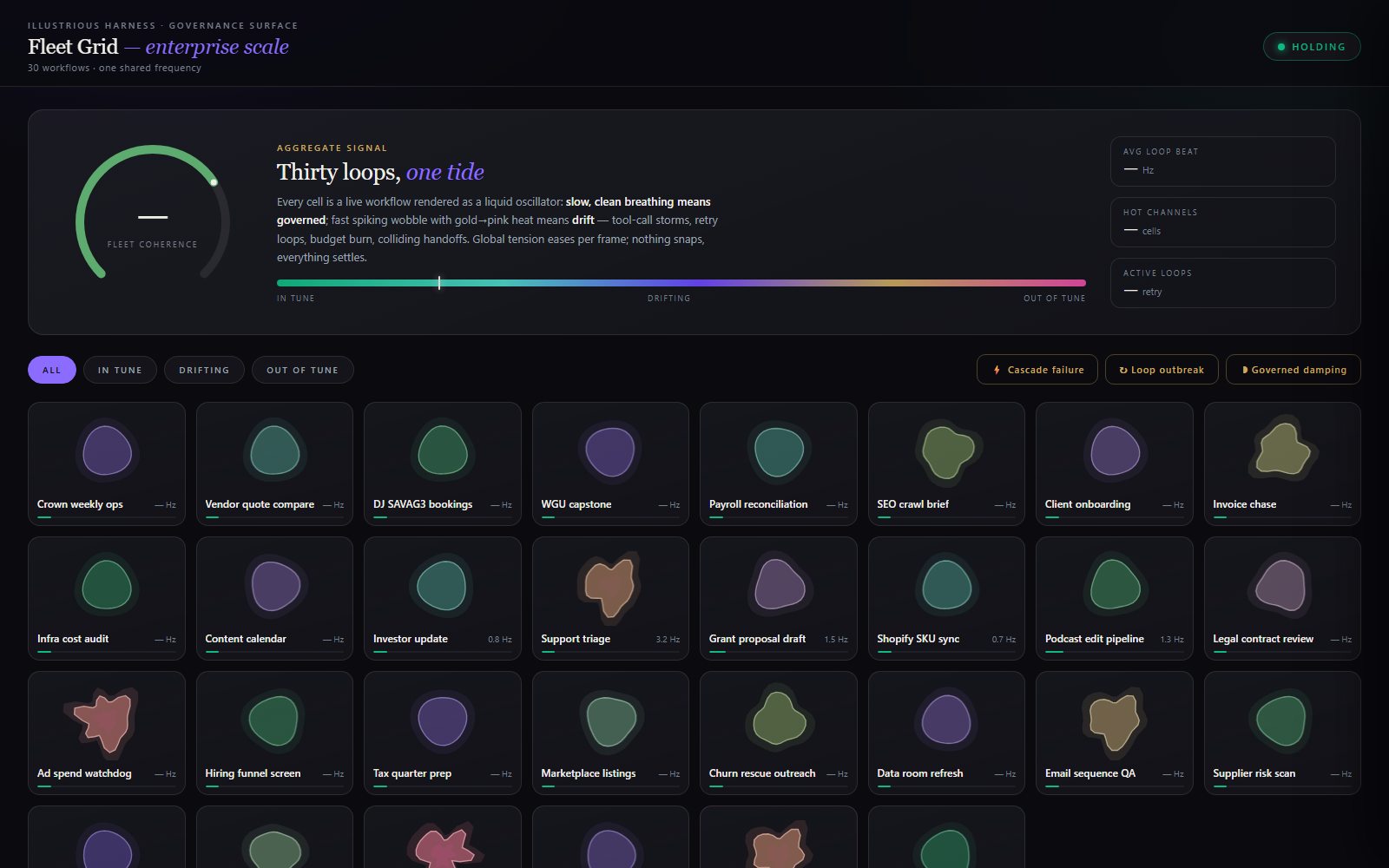Apply Governed damping

tap(1294, 370)
